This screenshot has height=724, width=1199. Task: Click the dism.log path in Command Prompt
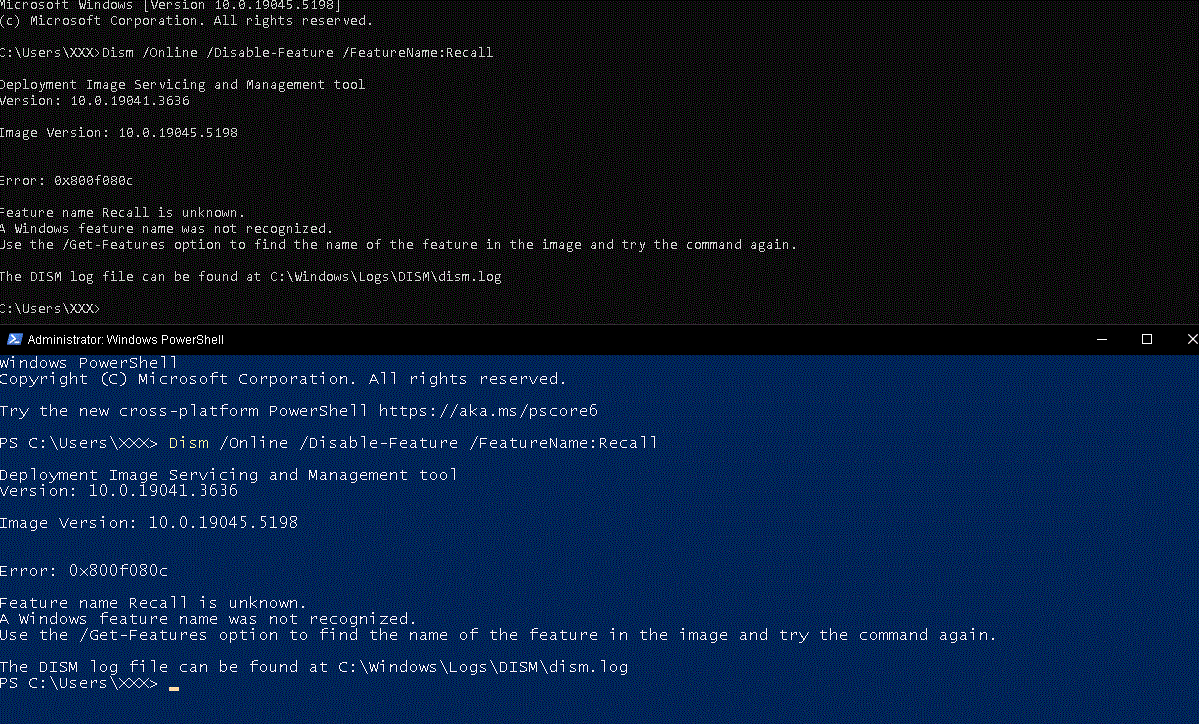click(385, 277)
